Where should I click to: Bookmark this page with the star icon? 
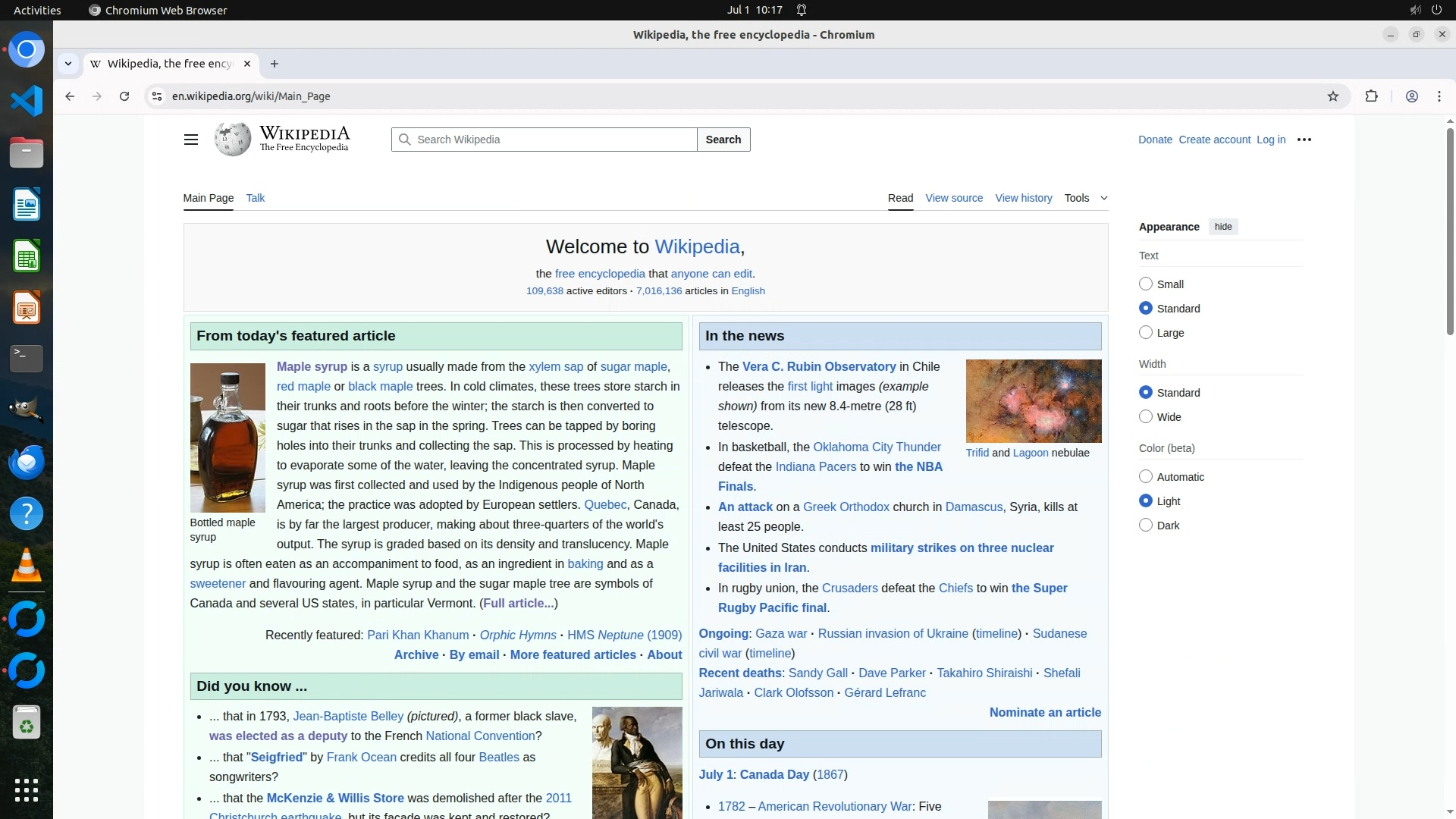[x=1333, y=96]
